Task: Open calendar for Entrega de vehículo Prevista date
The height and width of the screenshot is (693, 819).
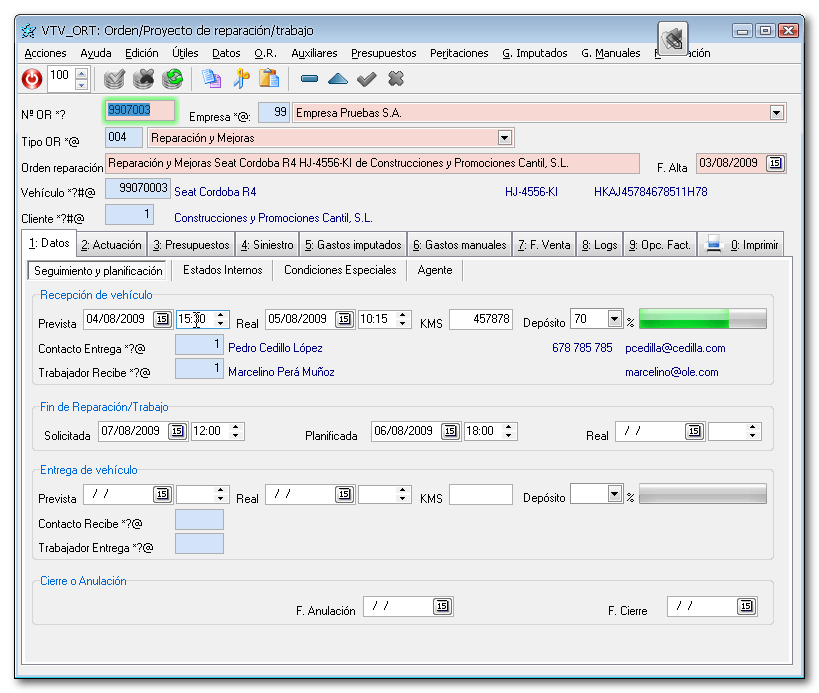Action: (162, 494)
